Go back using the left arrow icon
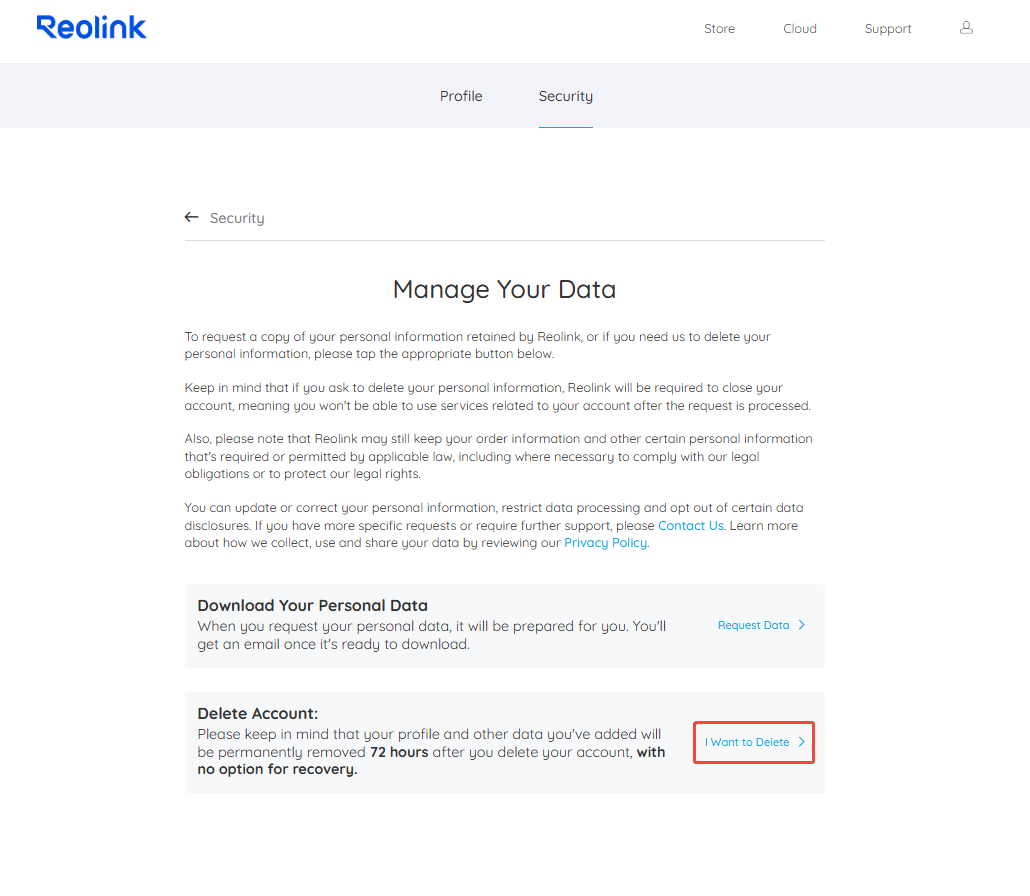The width and height of the screenshot is (1030, 896). (191, 217)
